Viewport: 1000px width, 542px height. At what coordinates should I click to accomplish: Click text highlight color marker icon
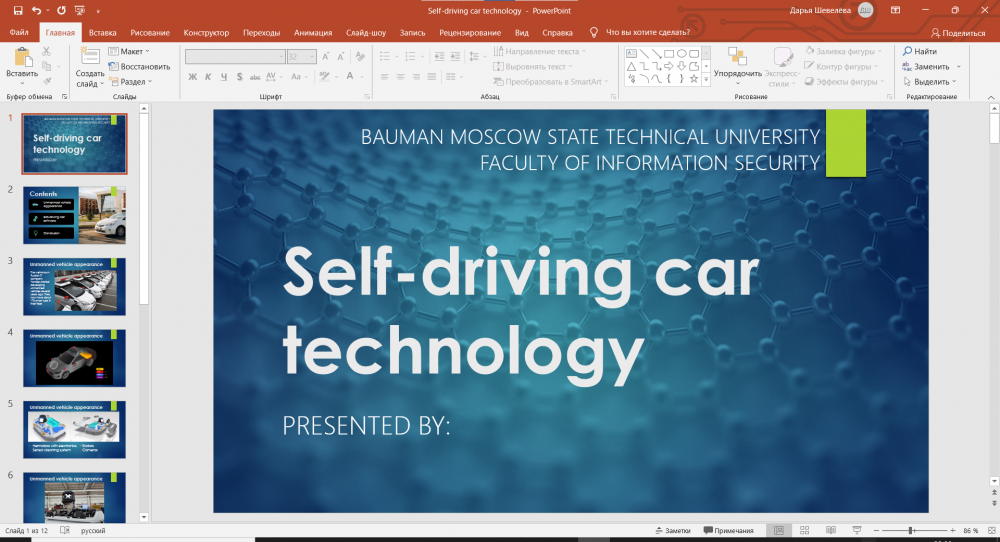click(x=324, y=77)
